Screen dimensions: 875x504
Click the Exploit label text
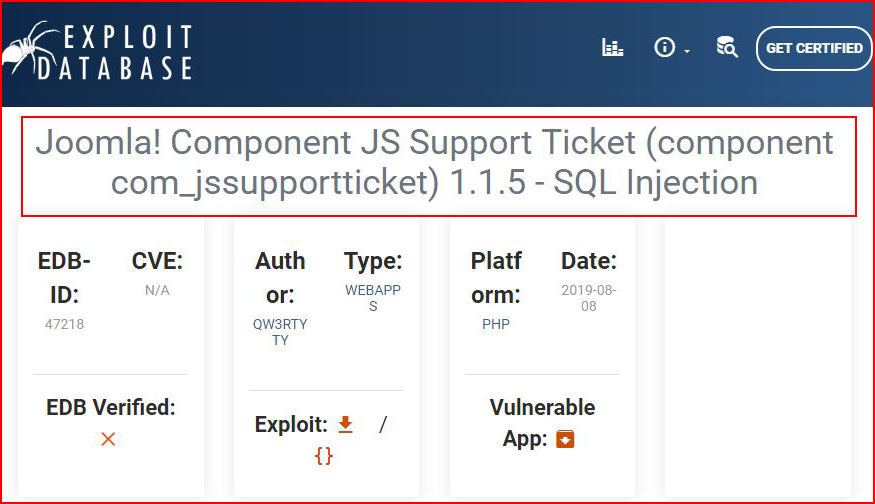pos(291,425)
